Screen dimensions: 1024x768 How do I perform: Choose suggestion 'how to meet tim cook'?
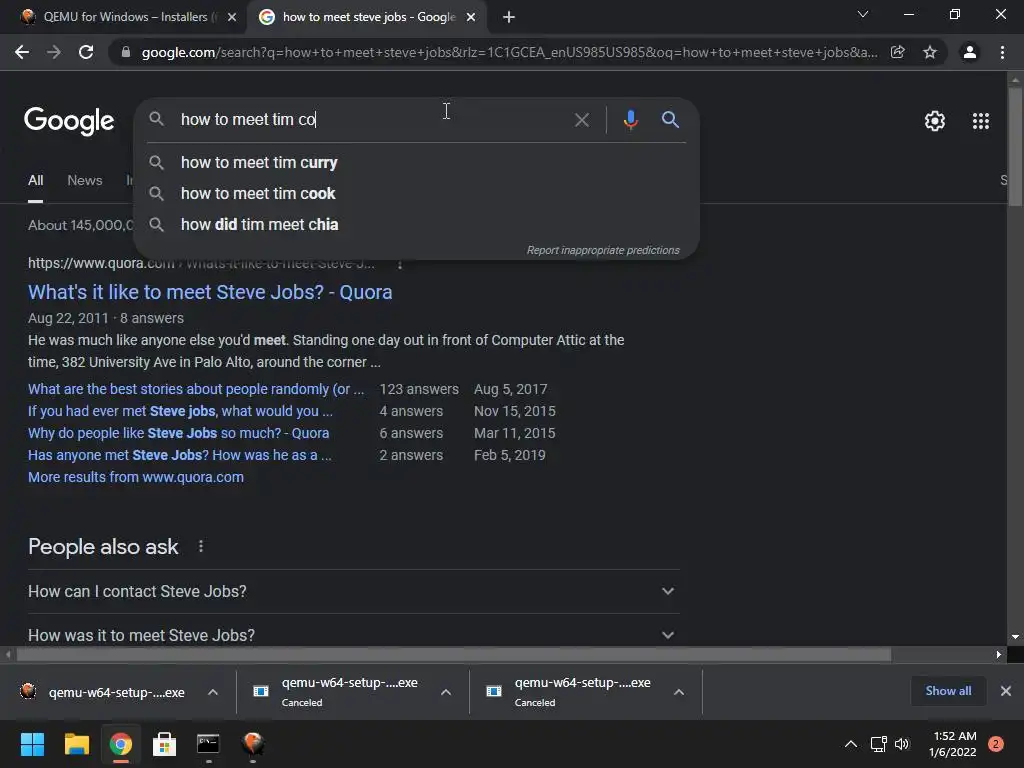point(416,193)
